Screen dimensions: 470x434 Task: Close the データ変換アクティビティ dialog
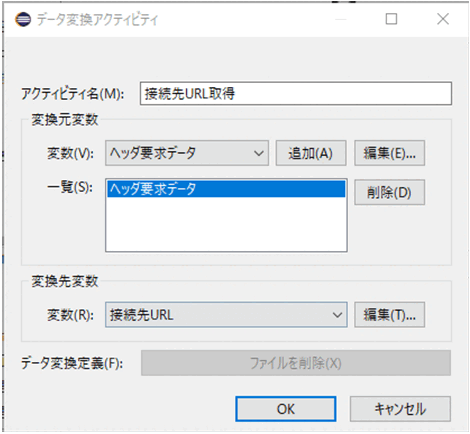[x=443, y=19]
